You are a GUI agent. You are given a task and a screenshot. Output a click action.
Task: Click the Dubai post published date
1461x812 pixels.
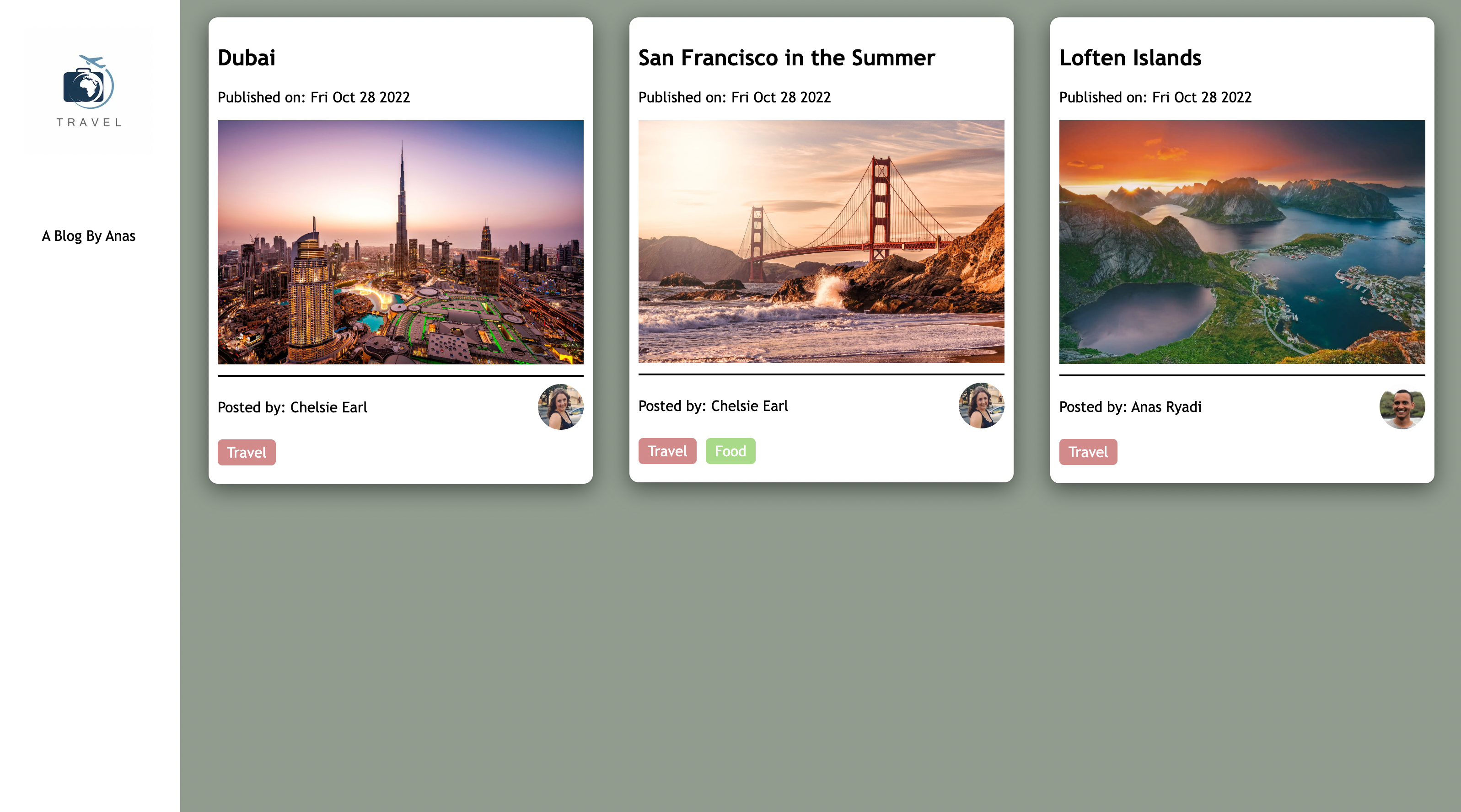(314, 97)
